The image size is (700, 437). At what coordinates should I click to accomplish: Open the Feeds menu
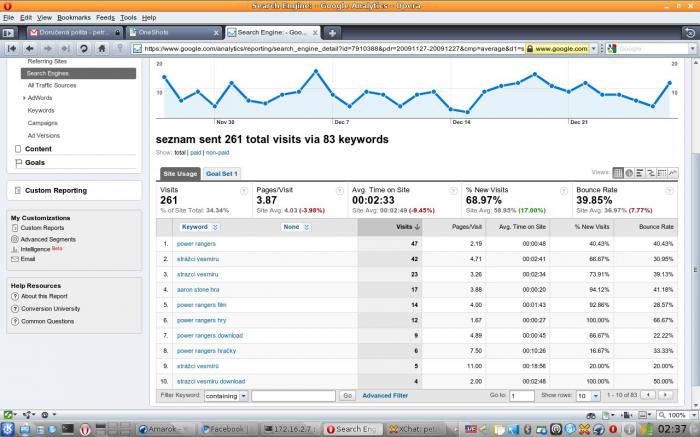[x=105, y=17]
